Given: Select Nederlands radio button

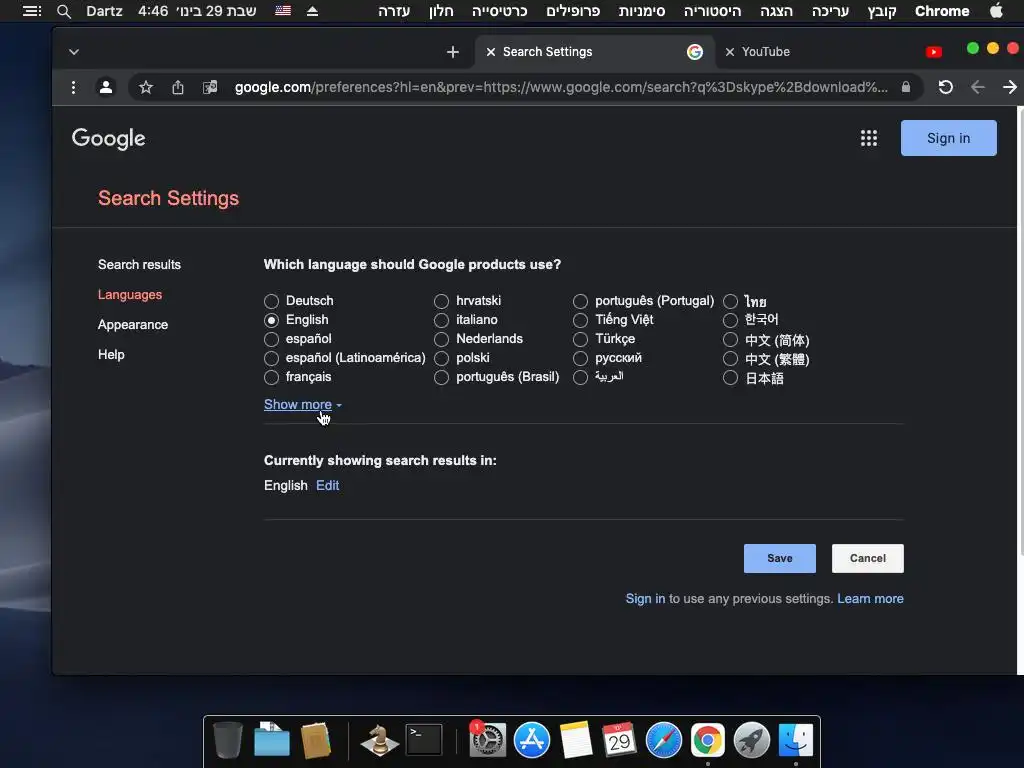Looking at the screenshot, I should pos(441,339).
